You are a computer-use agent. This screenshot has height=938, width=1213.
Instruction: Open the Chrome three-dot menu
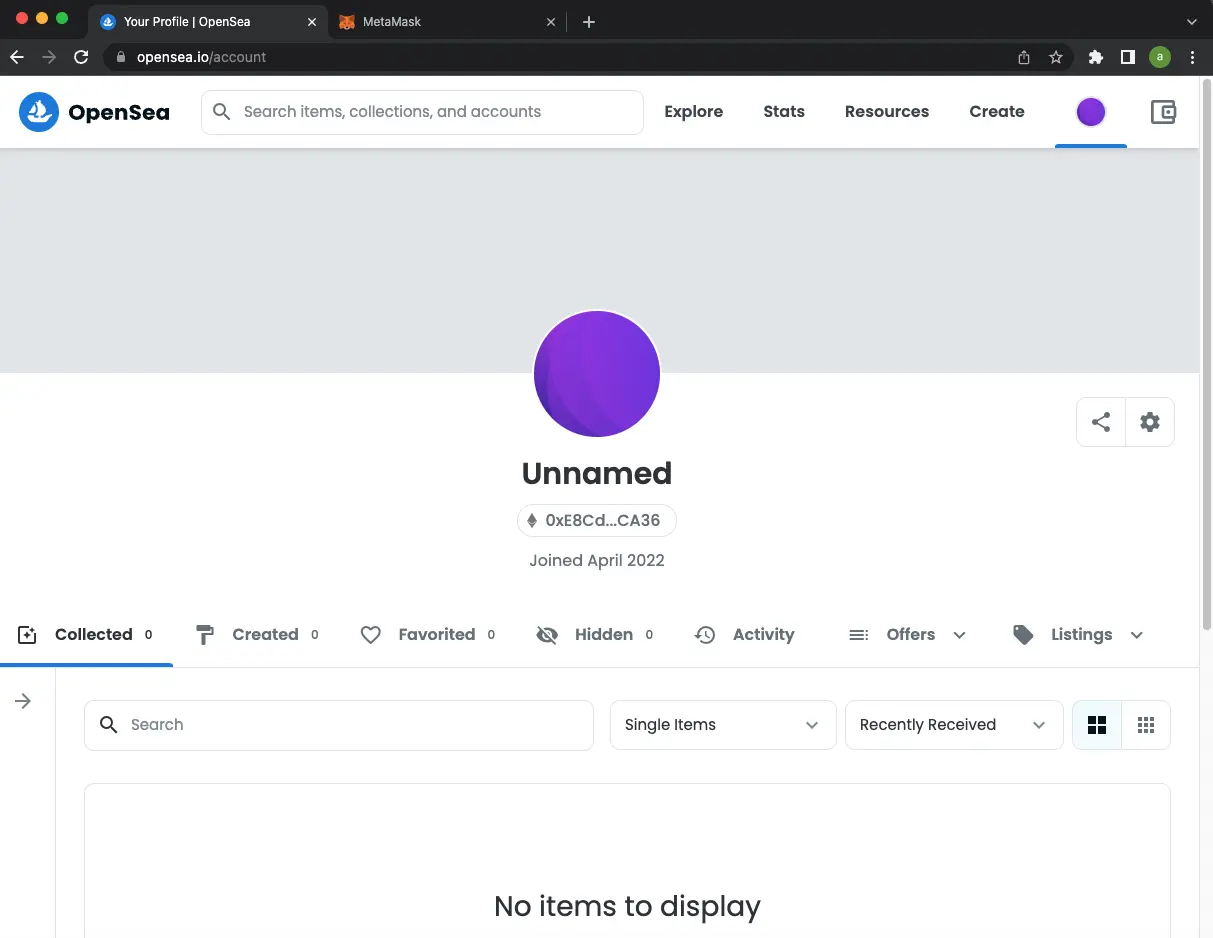1193,57
